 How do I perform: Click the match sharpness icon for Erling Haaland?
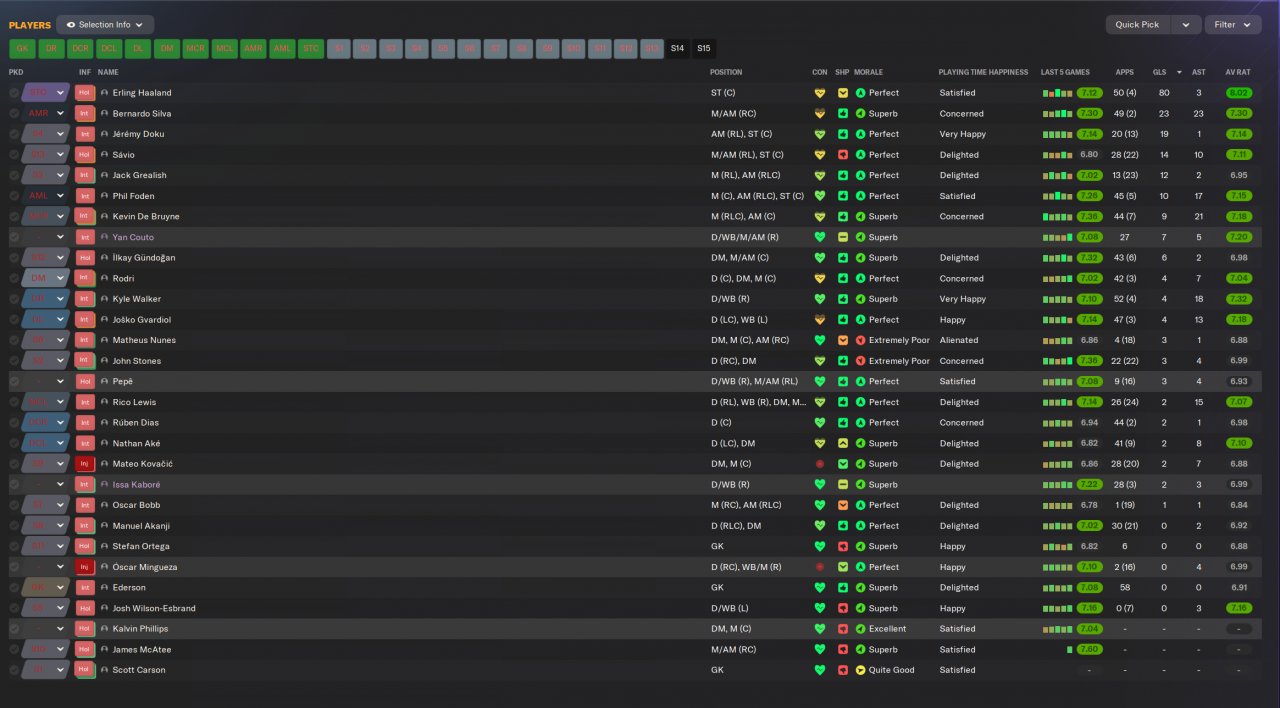pyautogui.click(x=843, y=93)
